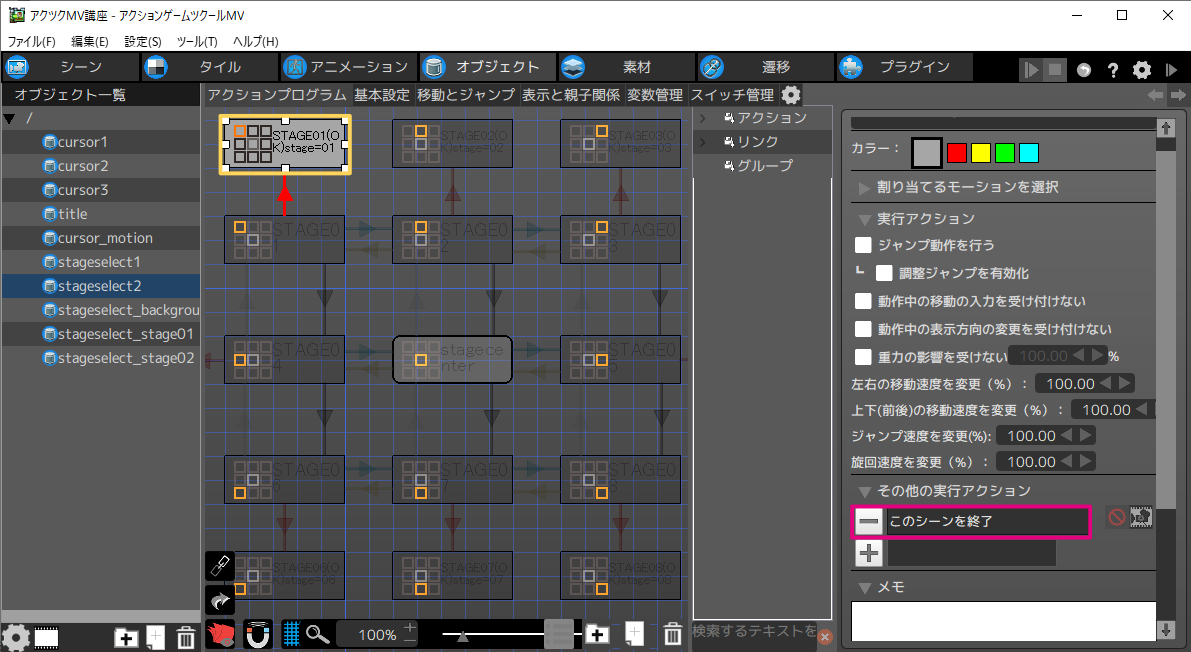Click the filmstrip icon at bottom left

click(x=46, y=637)
